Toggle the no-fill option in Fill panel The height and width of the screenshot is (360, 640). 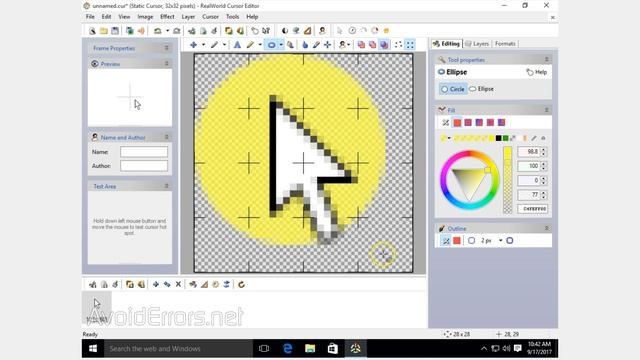446,122
